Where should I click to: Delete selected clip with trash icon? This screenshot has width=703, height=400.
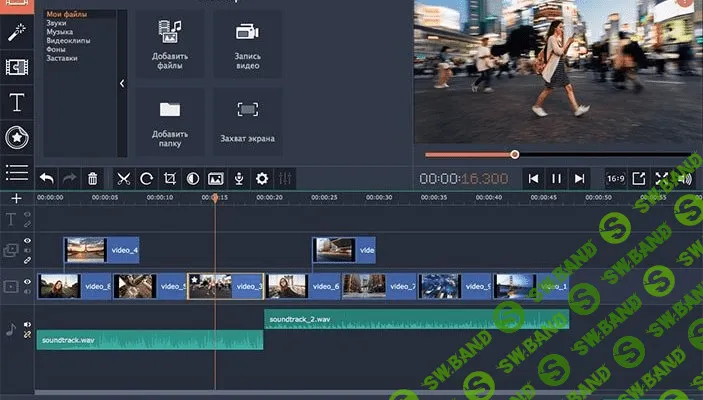click(92, 178)
